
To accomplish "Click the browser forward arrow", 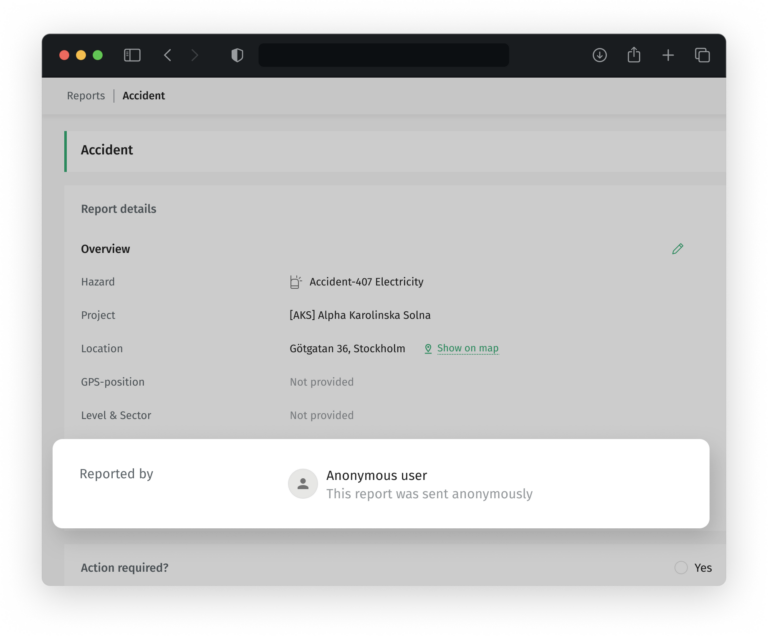I will pos(195,56).
